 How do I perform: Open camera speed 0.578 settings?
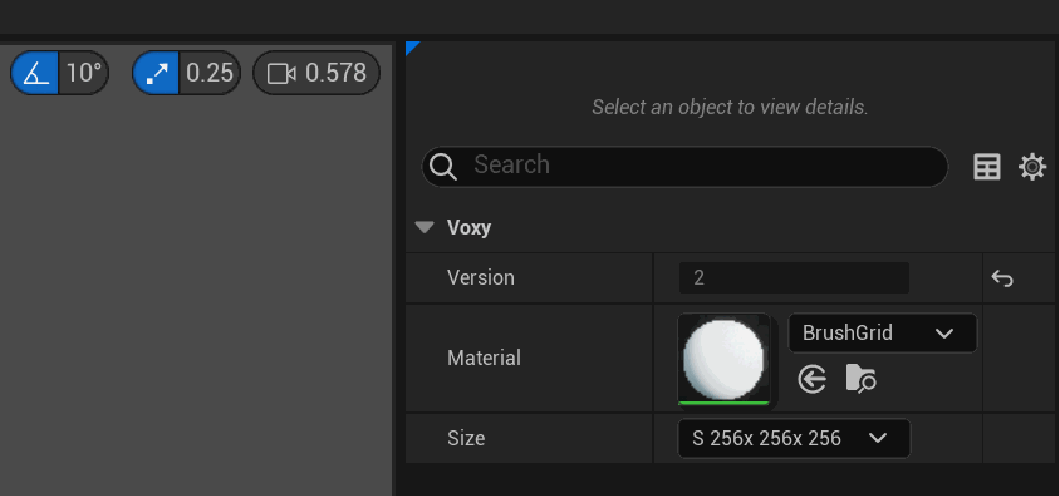(317, 73)
